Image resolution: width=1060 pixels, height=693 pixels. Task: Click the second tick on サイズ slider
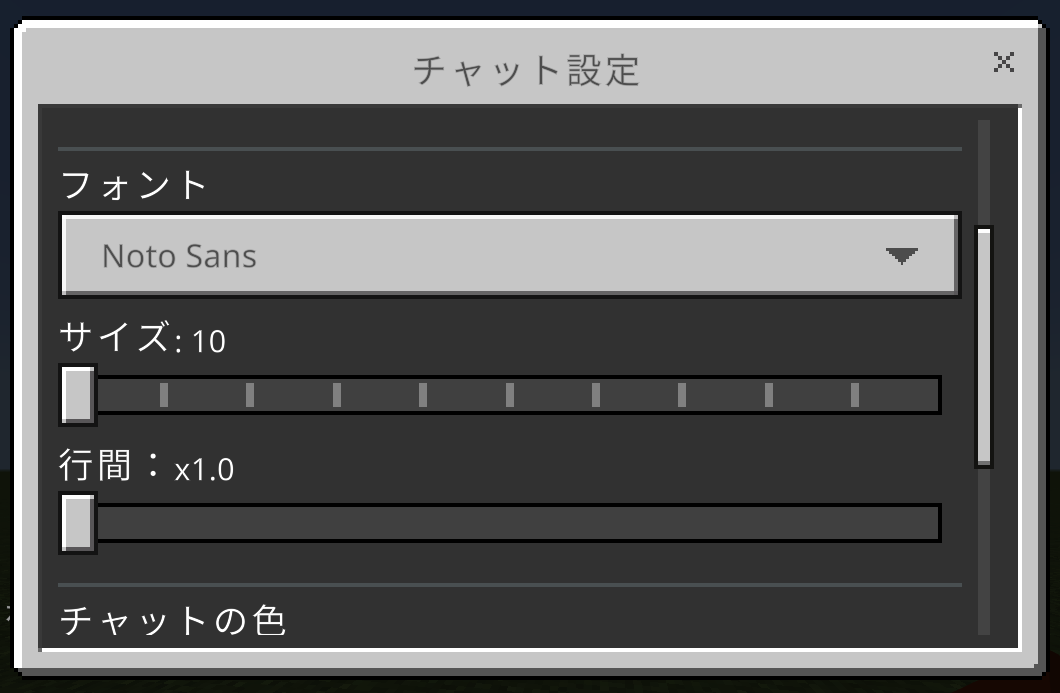pyautogui.click(x=250, y=395)
